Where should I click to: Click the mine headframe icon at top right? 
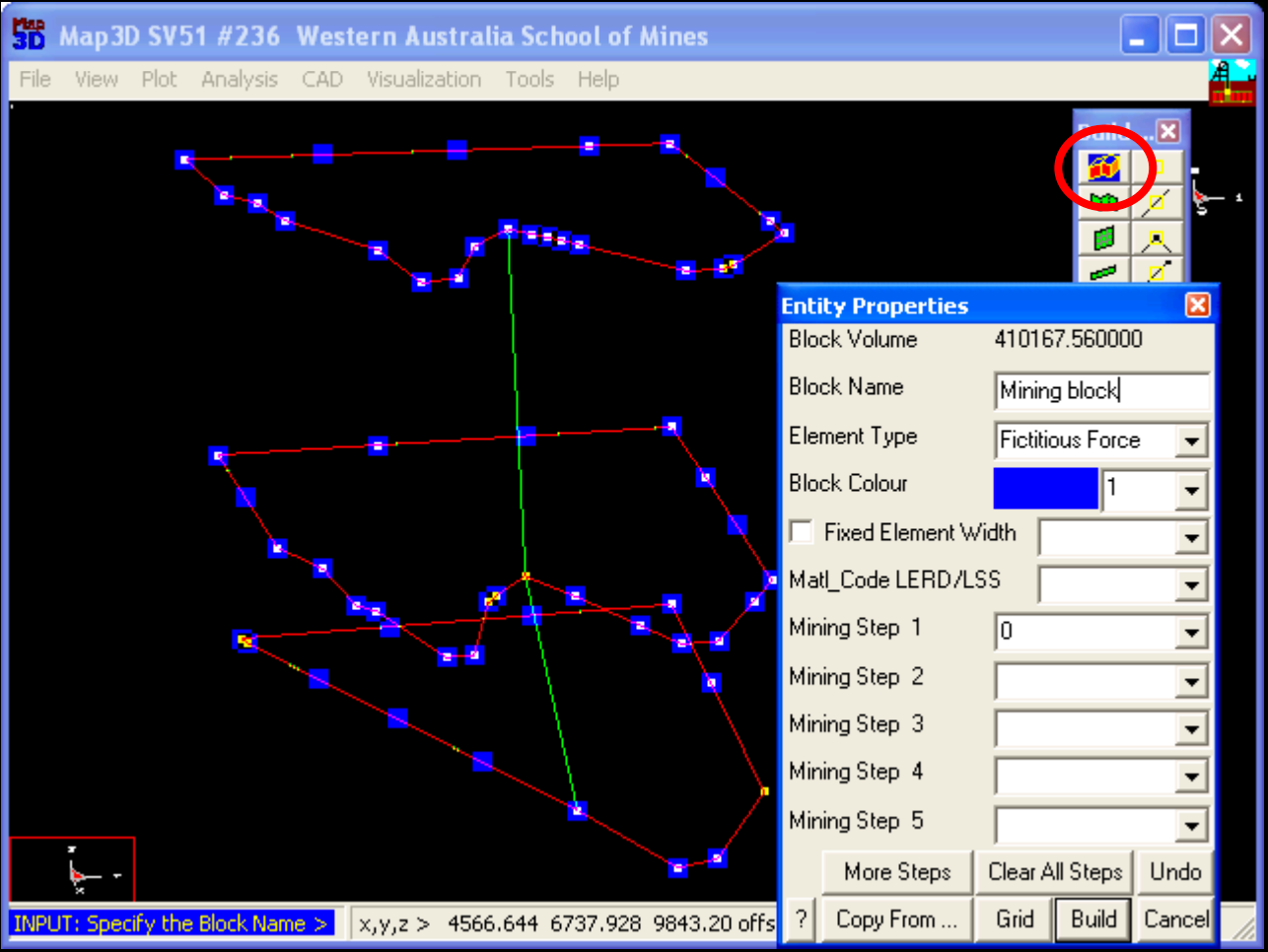[x=1231, y=82]
